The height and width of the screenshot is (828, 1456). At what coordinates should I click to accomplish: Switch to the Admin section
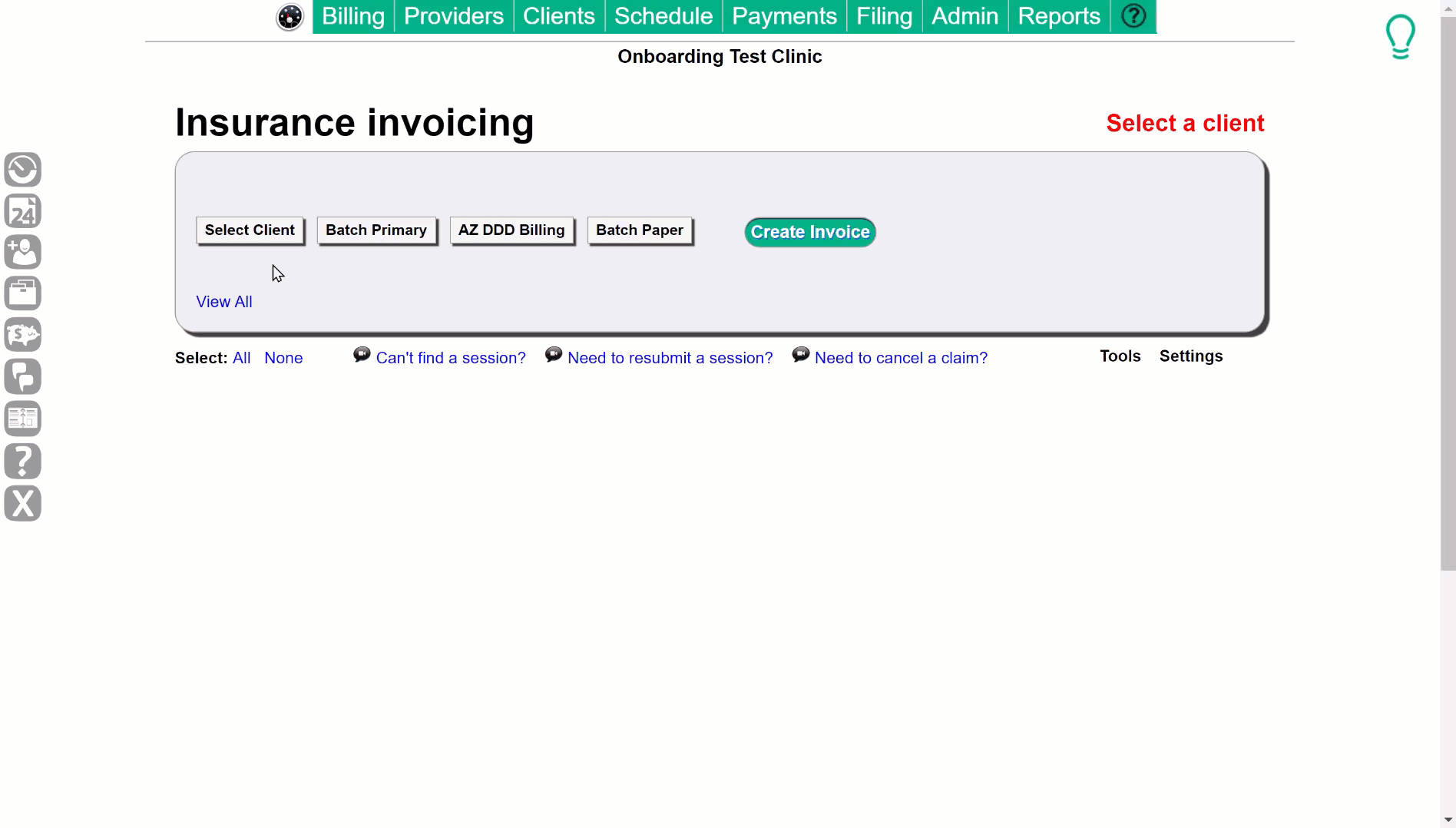(x=965, y=16)
